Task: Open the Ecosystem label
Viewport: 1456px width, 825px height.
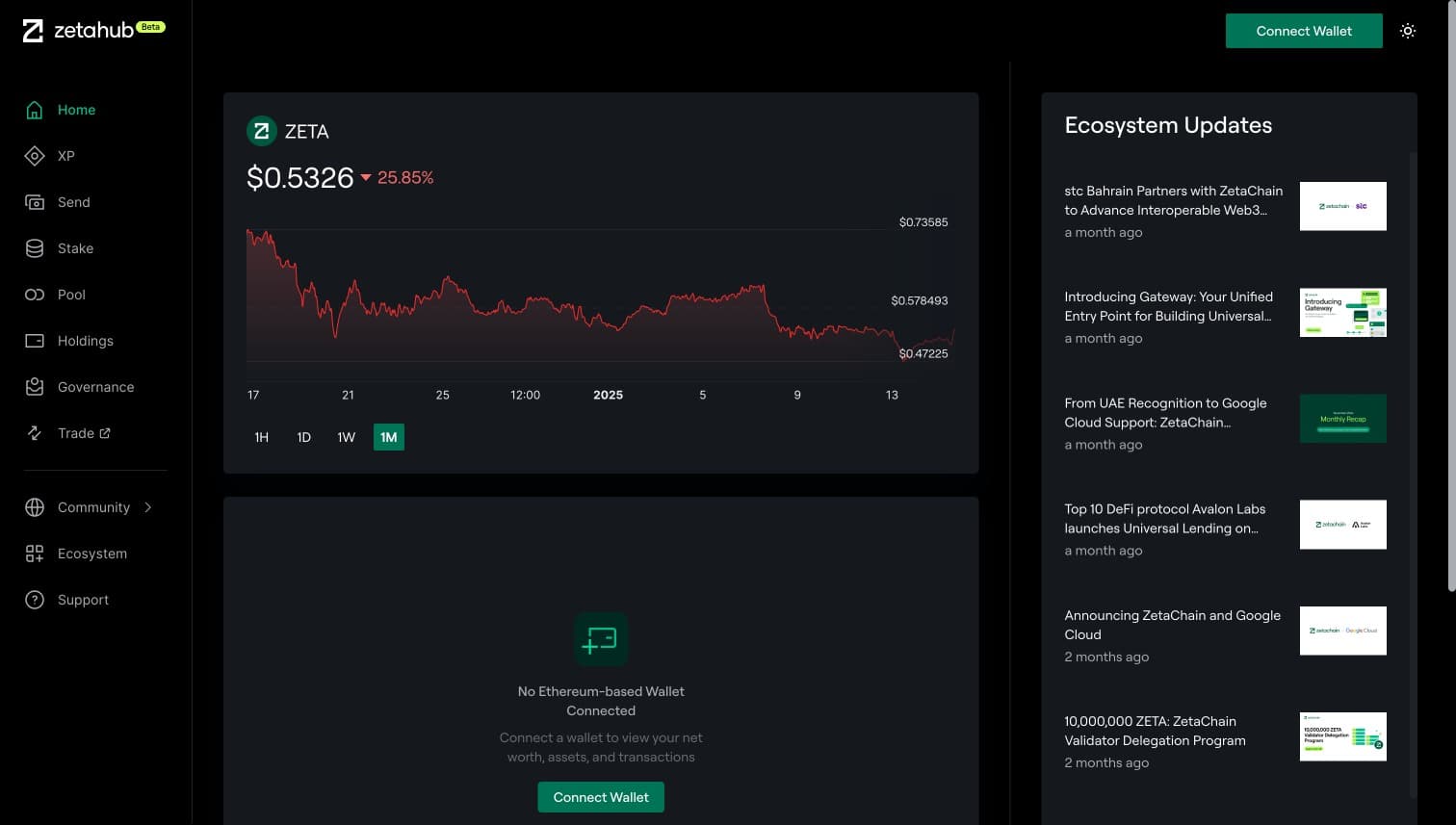Action: 92,554
